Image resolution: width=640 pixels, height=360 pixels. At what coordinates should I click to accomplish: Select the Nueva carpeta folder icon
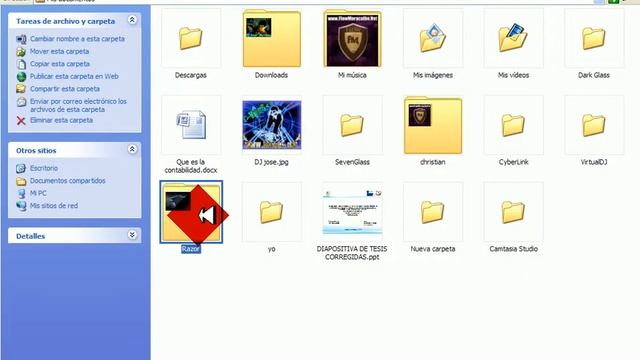point(433,212)
